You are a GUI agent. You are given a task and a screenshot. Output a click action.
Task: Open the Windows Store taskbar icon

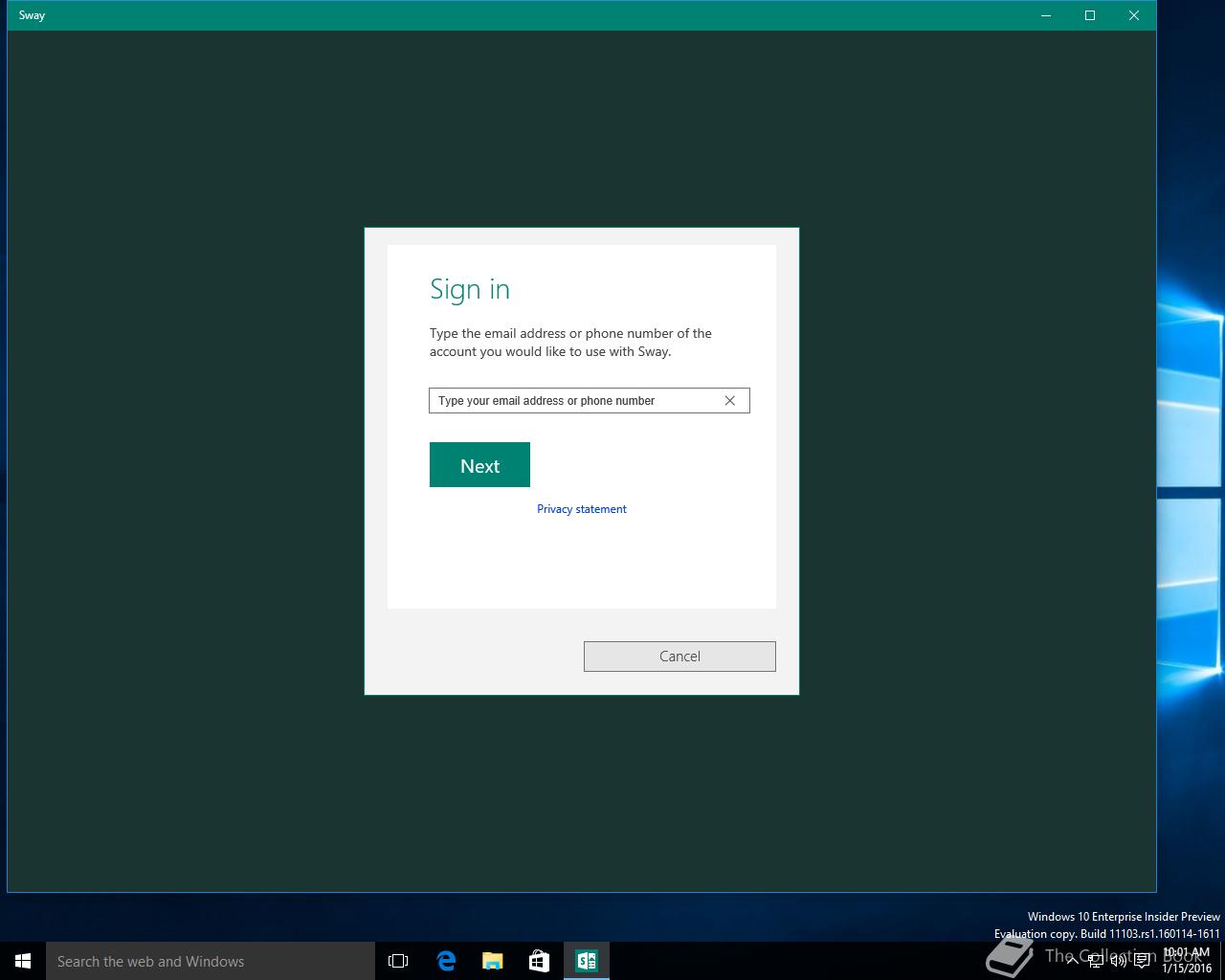pos(539,961)
